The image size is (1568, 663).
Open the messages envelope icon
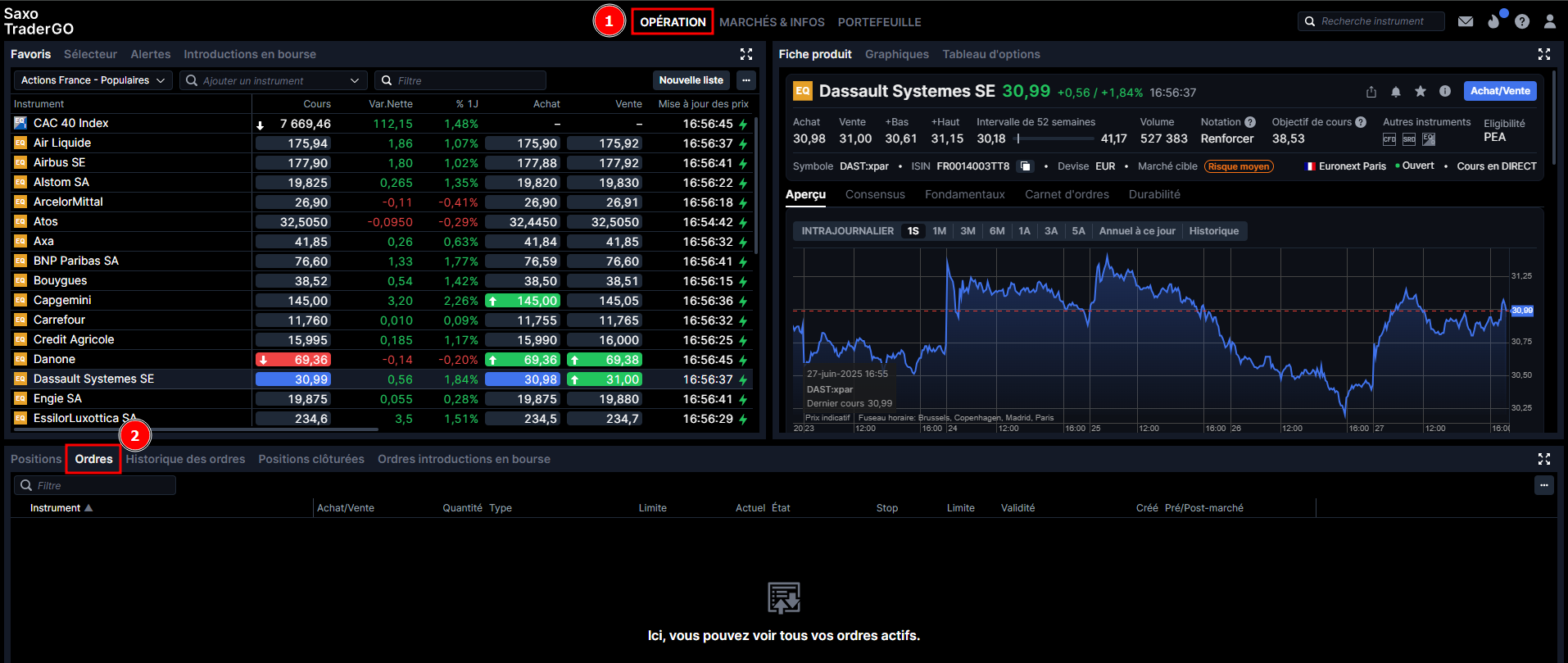(x=1466, y=21)
